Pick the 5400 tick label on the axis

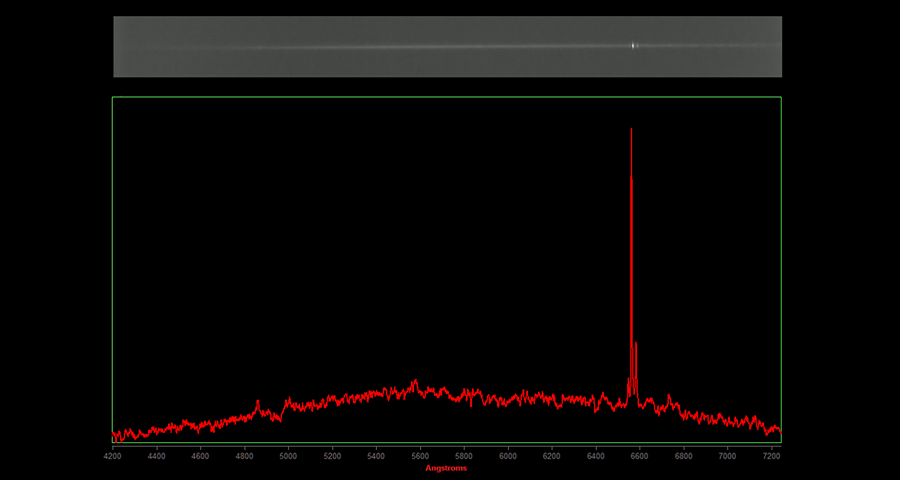376,456
